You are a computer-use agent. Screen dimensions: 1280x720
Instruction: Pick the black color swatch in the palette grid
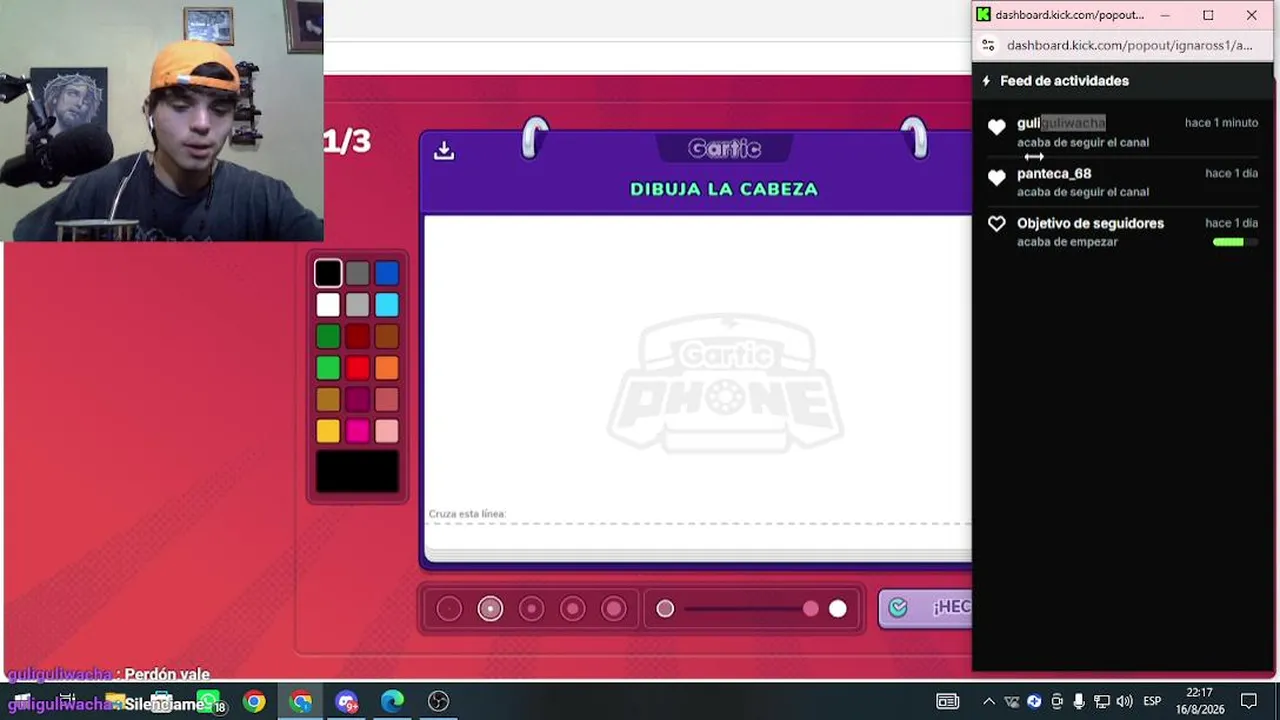[x=328, y=273]
